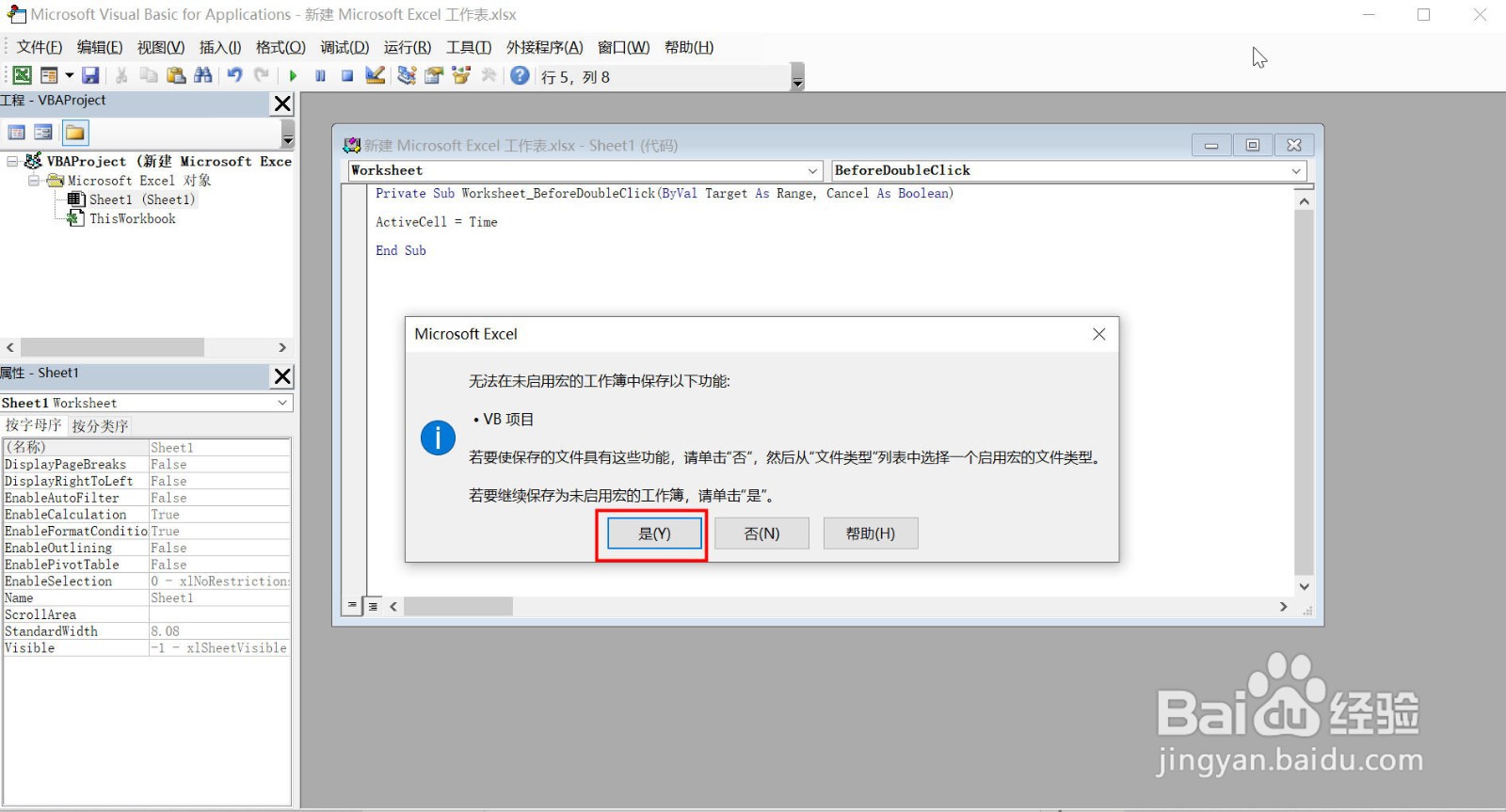Open the 格式(O) menu
Viewport: 1506px width, 812px height.
280,47
